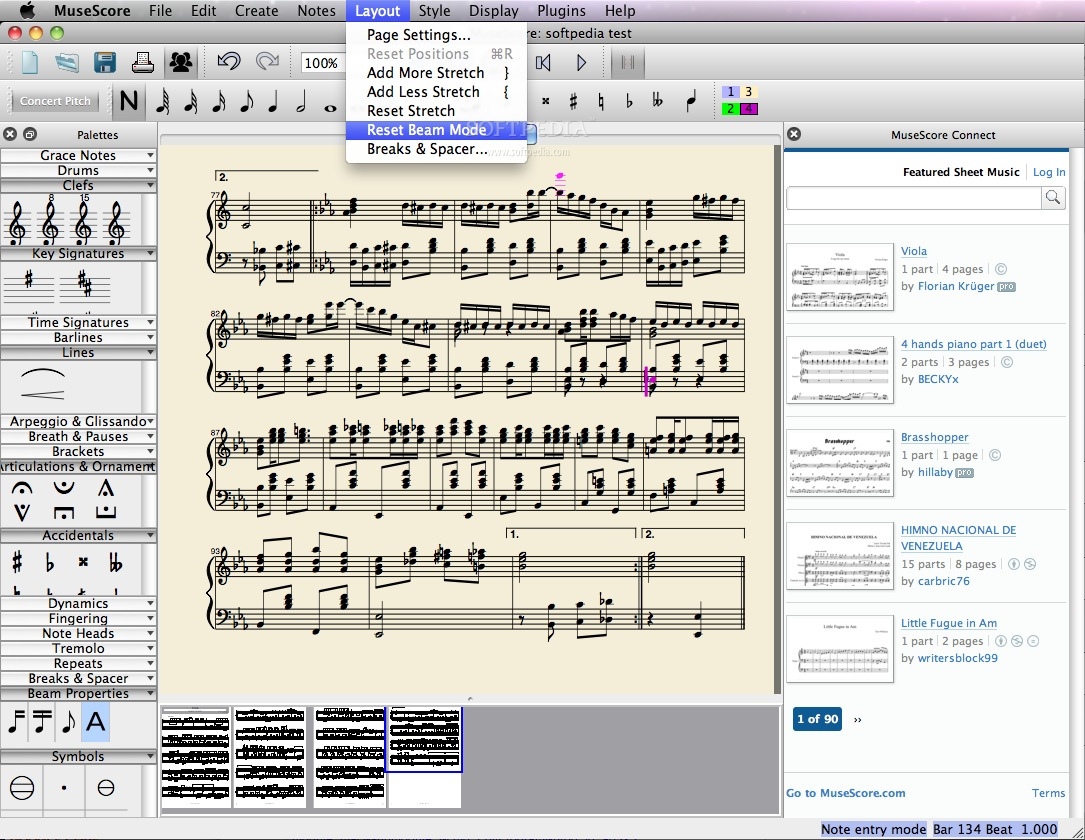Select the whole note duration
This screenshot has height=840, width=1085.
[x=331, y=103]
